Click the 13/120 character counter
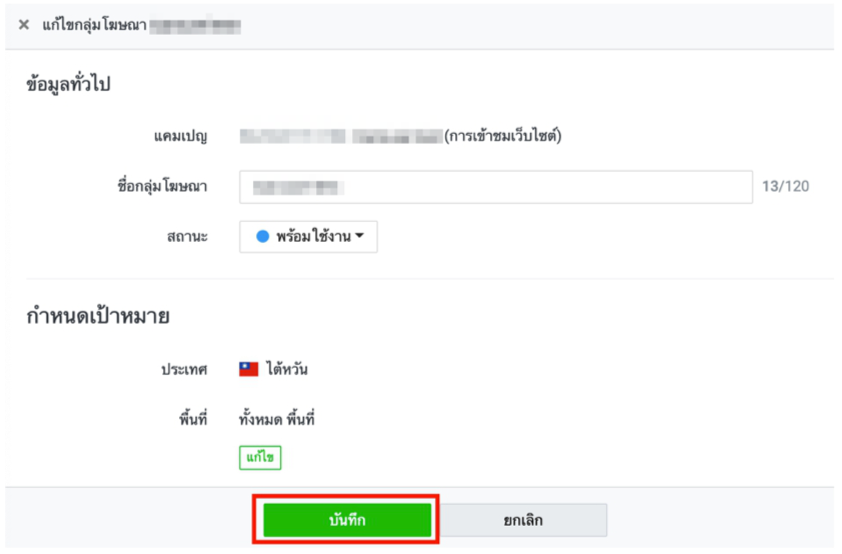842x554 pixels. coord(786,186)
